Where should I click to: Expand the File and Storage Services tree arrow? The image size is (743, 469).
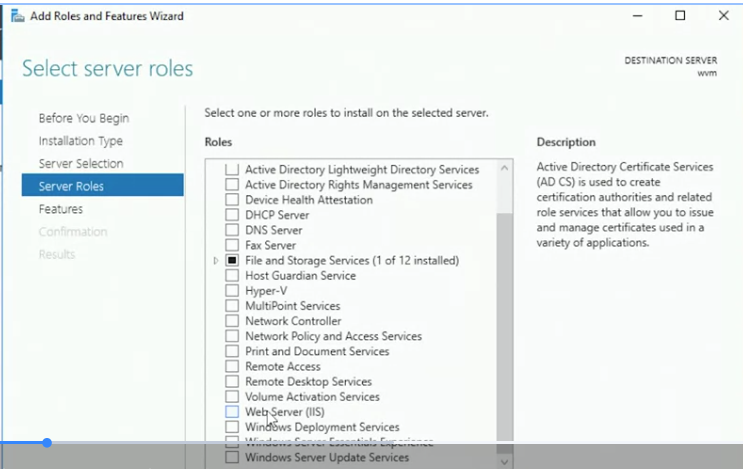pos(216,261)
